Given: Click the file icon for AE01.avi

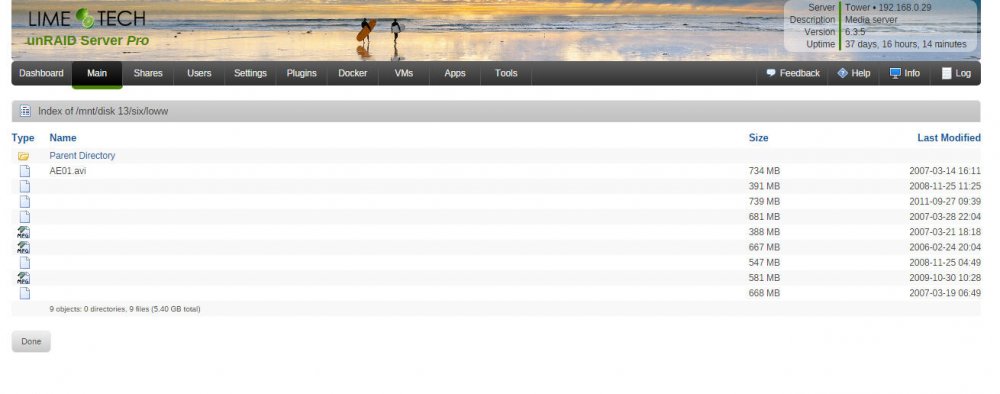Looking at the screenshot, I should pos(24,171).
